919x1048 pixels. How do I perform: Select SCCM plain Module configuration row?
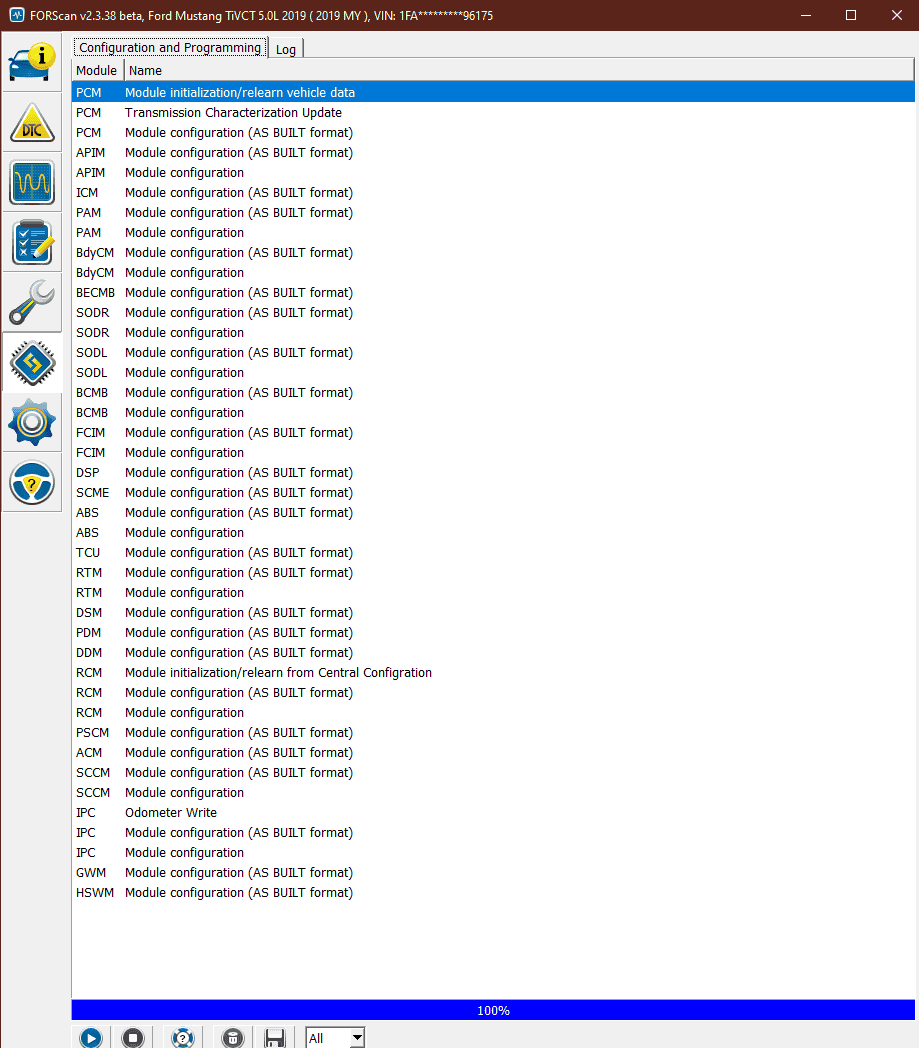tap(493, 793)
